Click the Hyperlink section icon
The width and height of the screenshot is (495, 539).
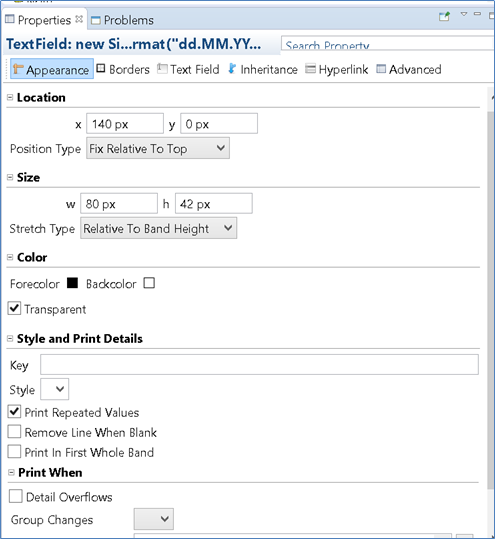310,69
